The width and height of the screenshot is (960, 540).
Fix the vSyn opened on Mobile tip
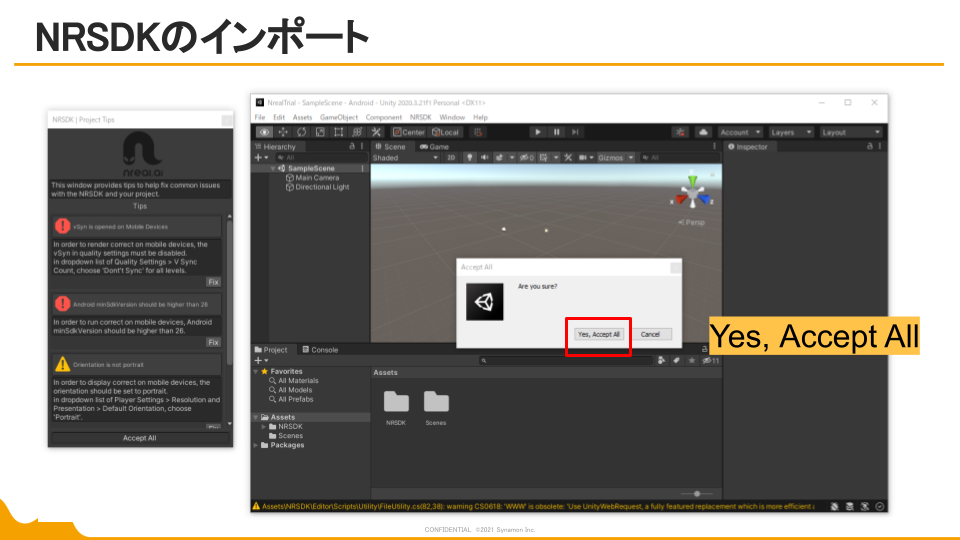coord(213,282)
